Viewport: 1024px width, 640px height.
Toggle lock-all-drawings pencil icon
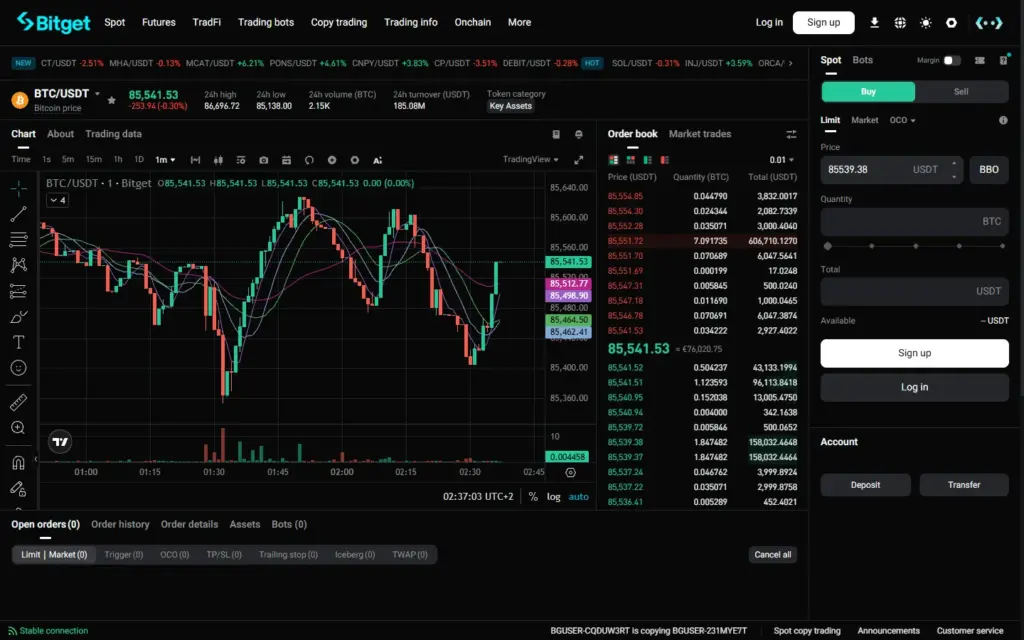pos(18,488)
